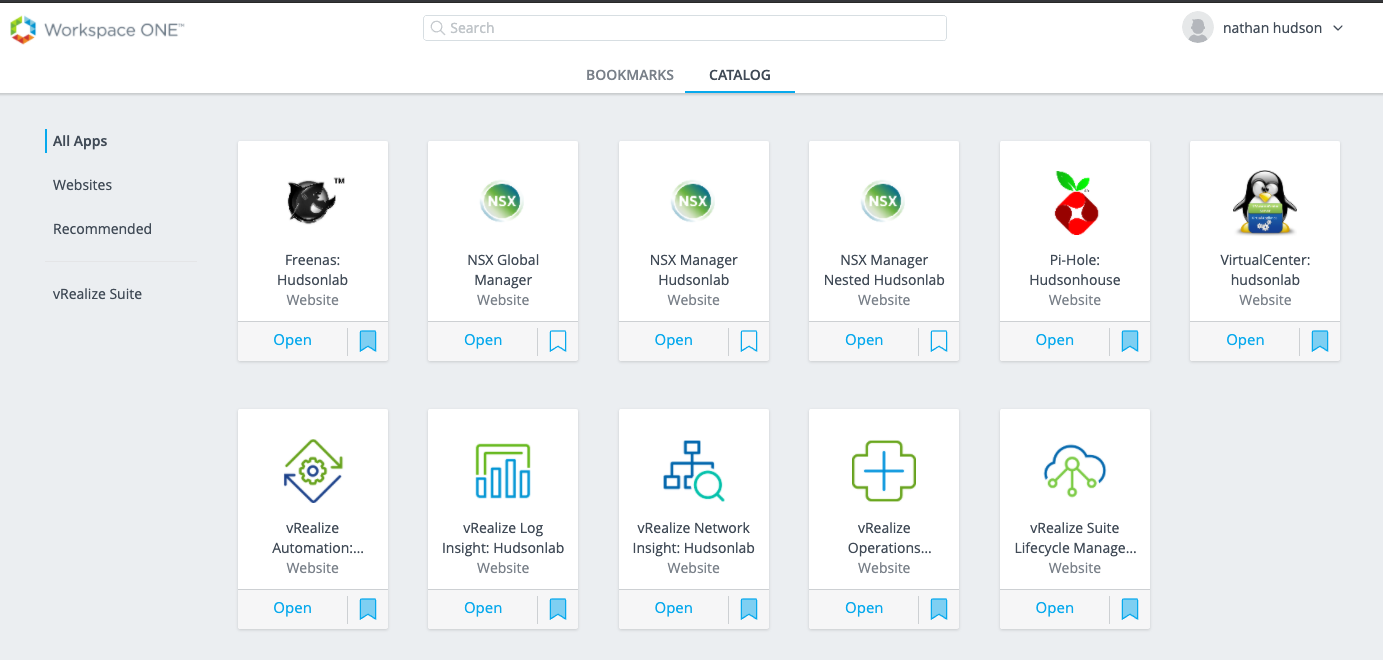The image size is (1383, 660).
Task: Click inside the Search field
Action: point(685,28)
